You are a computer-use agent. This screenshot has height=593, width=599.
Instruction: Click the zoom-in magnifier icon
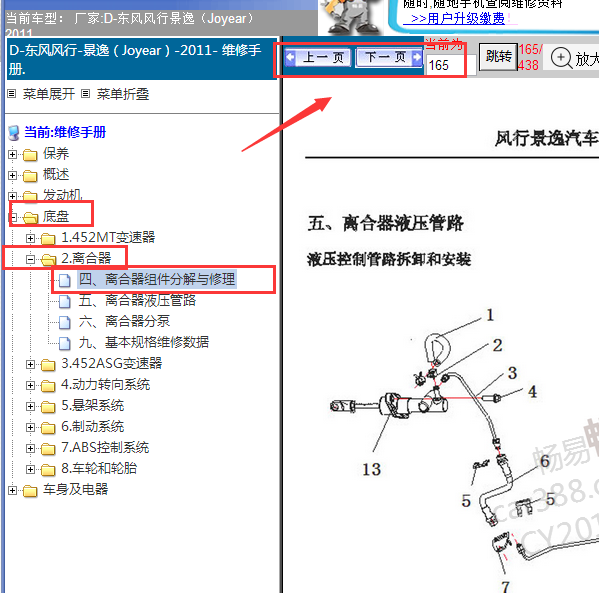pyautogui.click(x=561, y=58)
